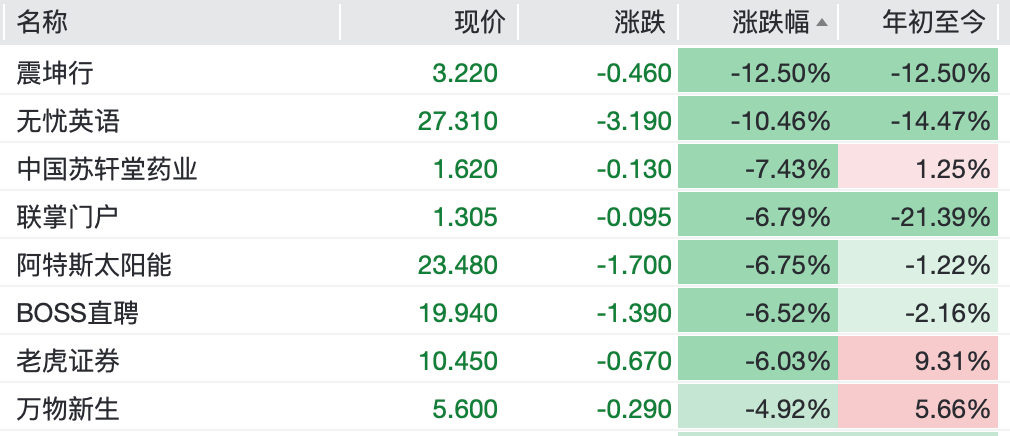
Task: Click BOSS直聘 price 19.940
Action: [458, 313]
